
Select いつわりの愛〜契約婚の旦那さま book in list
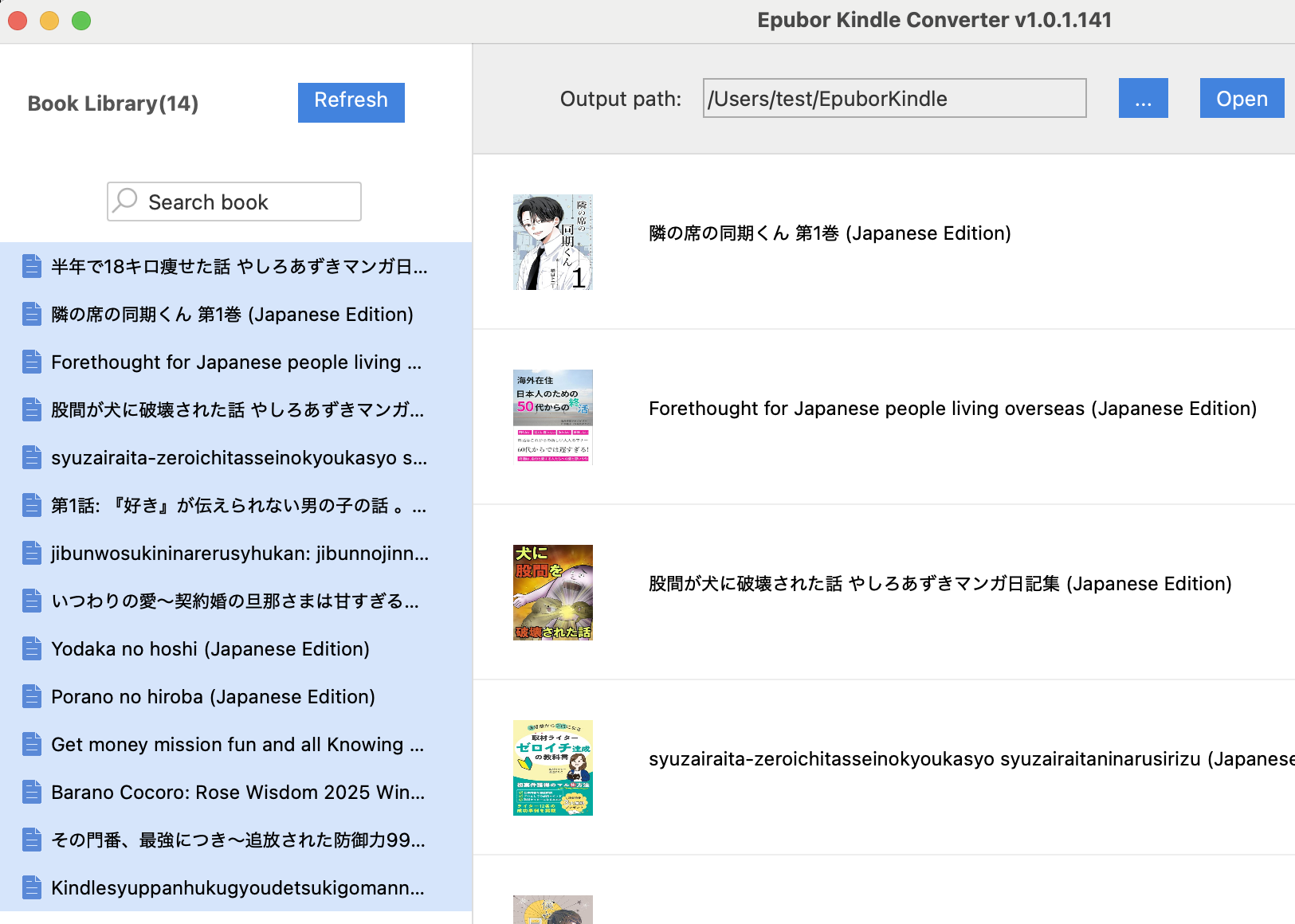236,601
